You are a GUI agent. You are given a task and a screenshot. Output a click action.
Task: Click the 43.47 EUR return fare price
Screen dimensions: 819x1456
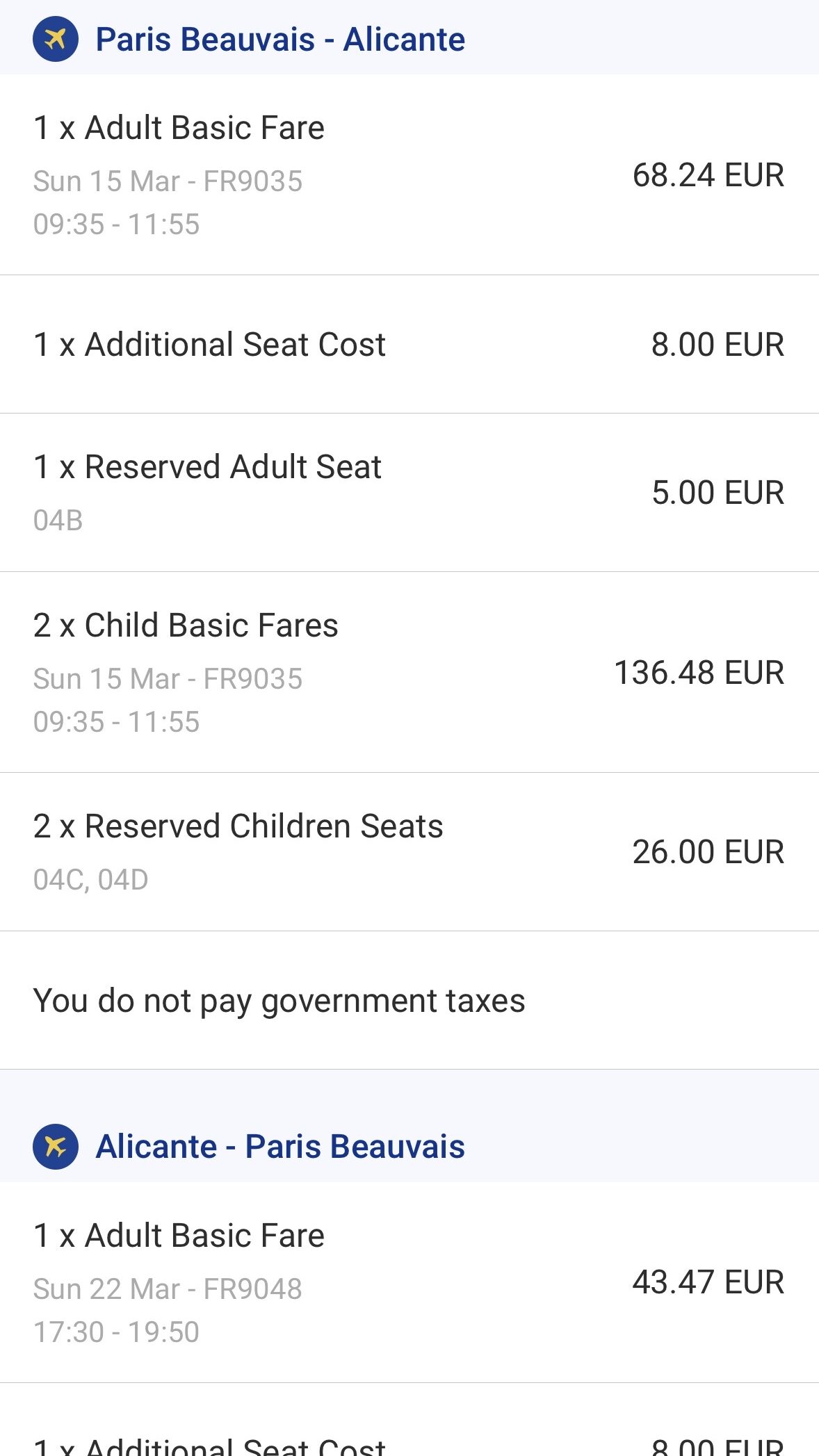708,1282
